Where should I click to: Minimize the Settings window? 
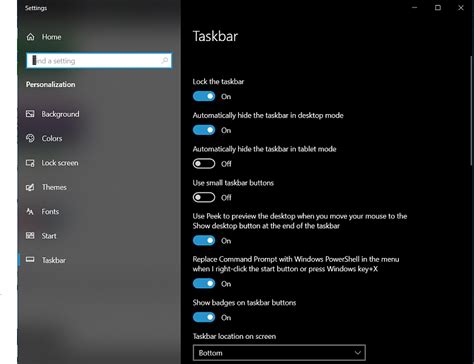414,7
